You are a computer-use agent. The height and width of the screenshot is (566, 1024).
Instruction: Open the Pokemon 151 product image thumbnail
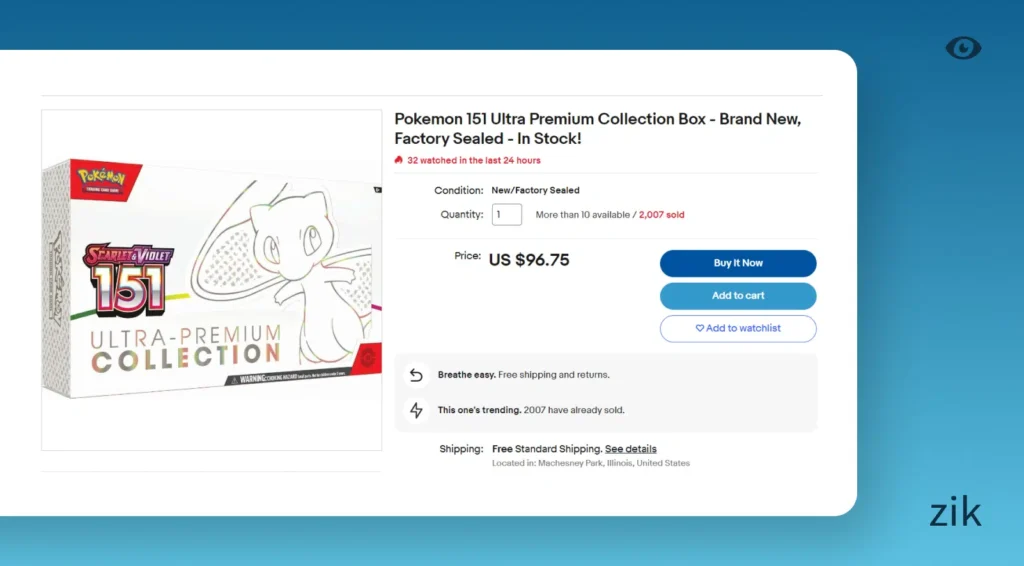(211, 280)
